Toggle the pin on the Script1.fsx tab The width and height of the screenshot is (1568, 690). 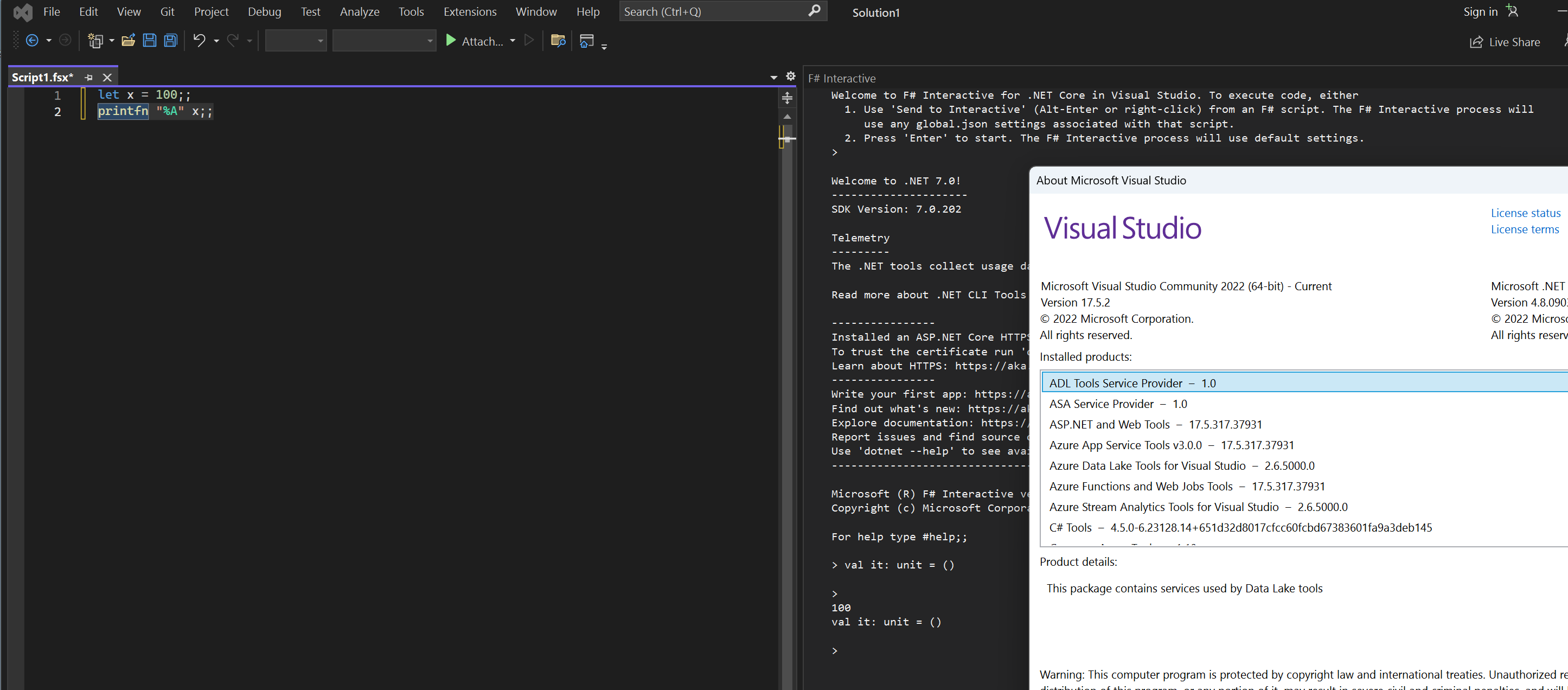pos(88,78)
